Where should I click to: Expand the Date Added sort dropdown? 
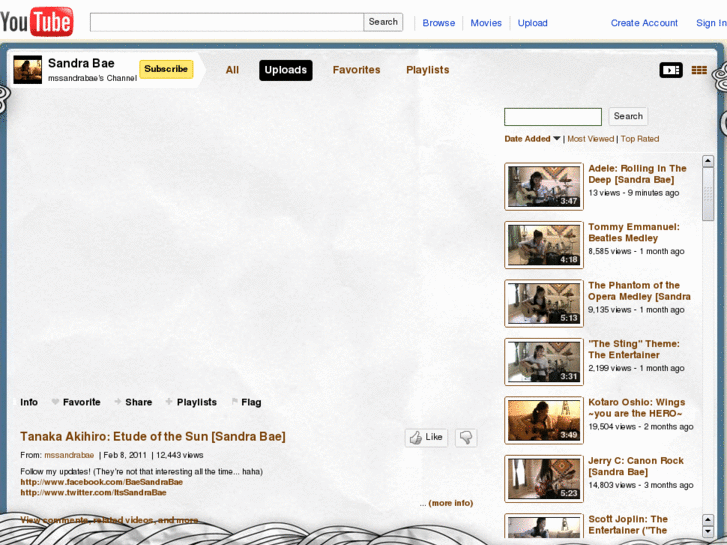coord(532,139)
